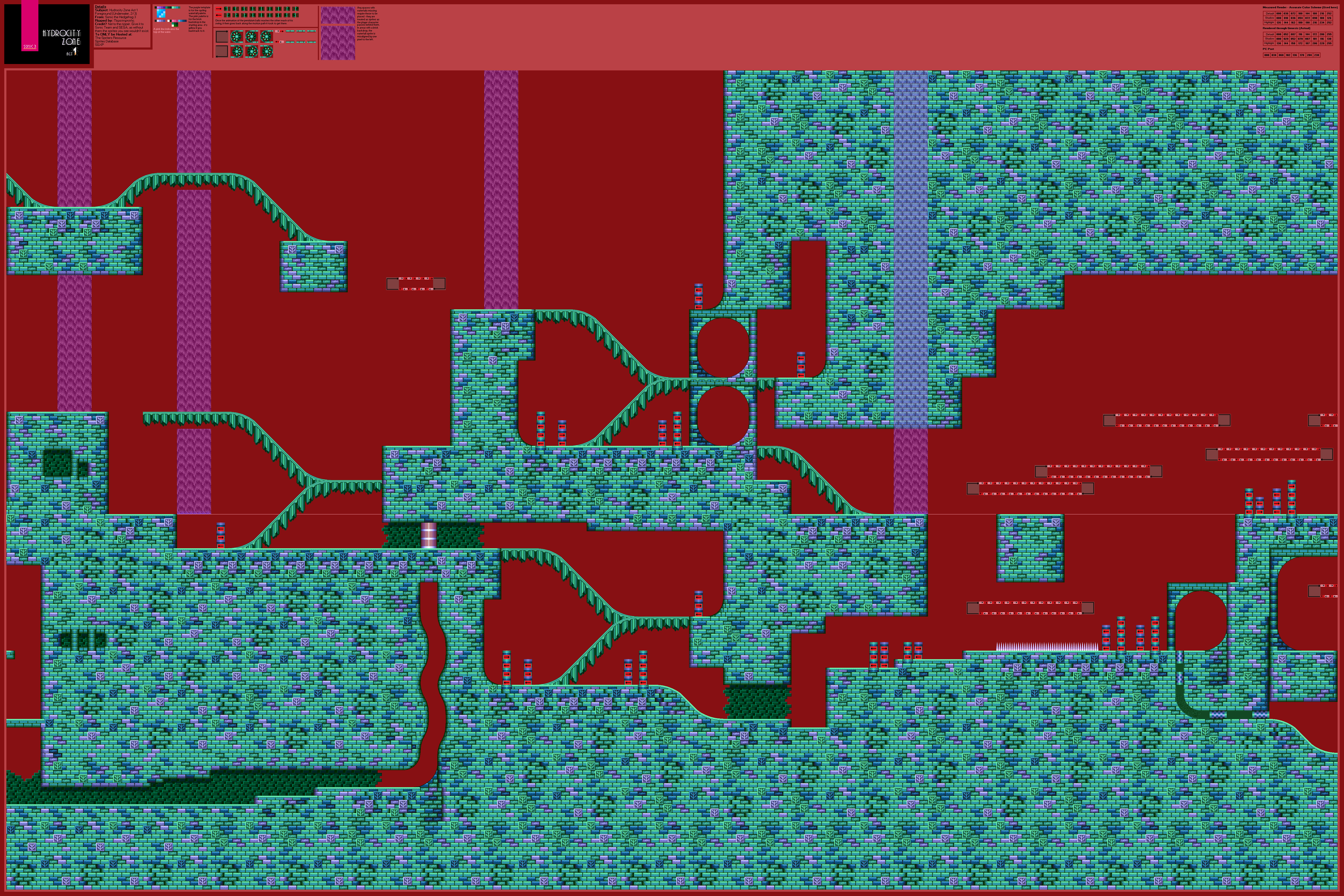Click the last rotating wheel in bottom row
This screenshot has width=1344, height=896.
click(267, 51)
